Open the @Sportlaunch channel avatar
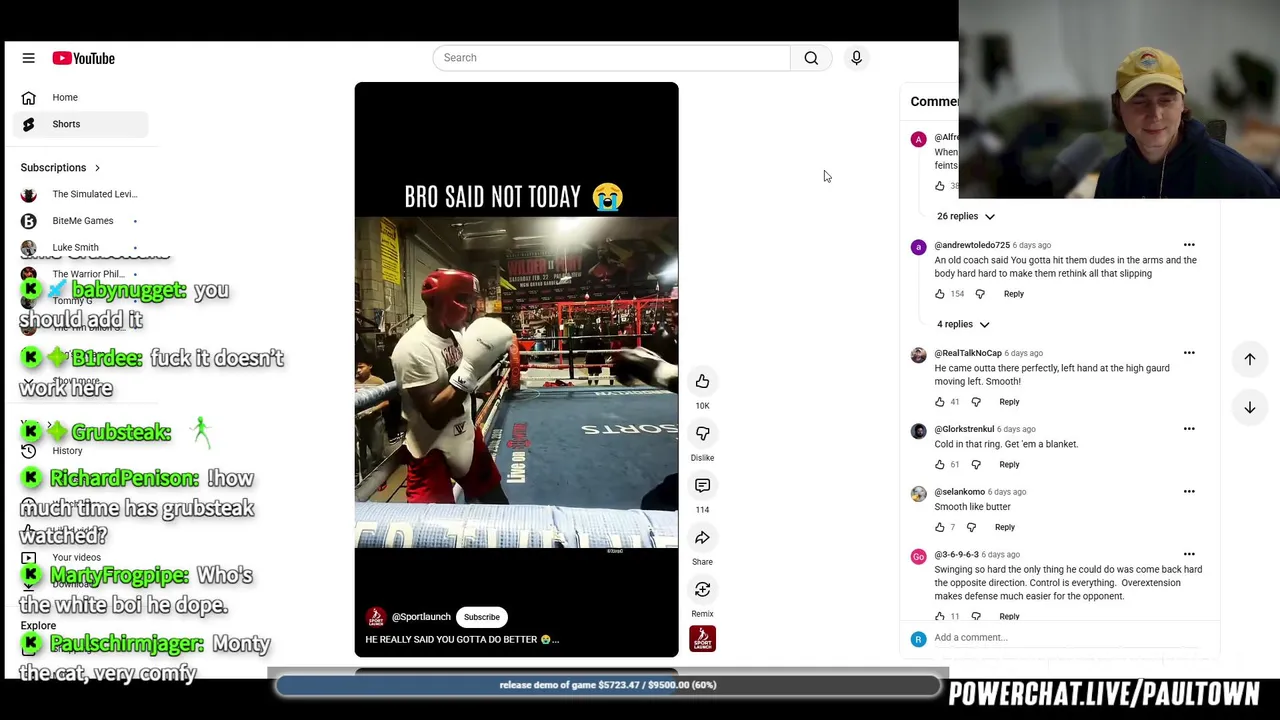Screen dimensions: 1280x720 (x=376, y=617)
